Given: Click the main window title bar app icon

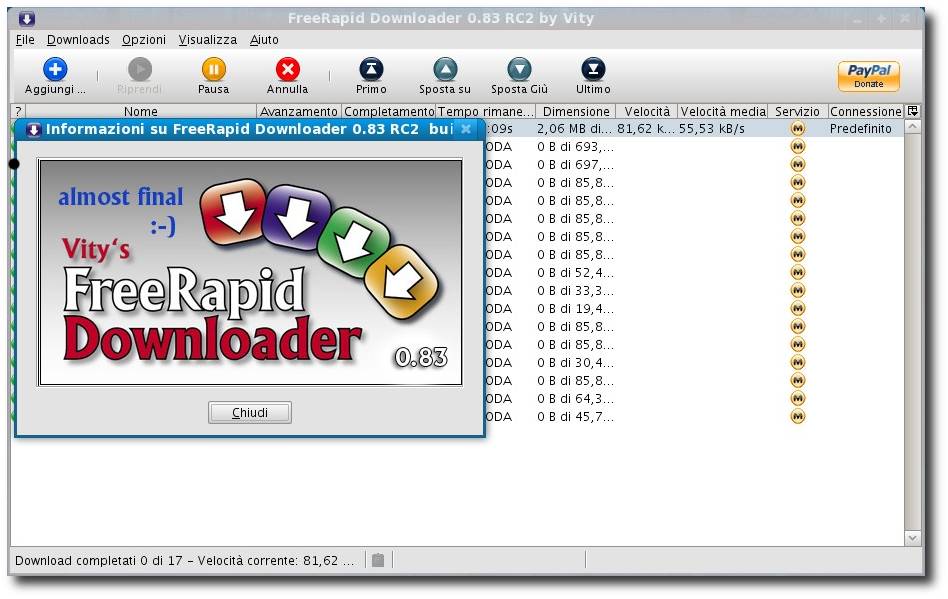Looking at the screenshot, I should coord(26,19).
